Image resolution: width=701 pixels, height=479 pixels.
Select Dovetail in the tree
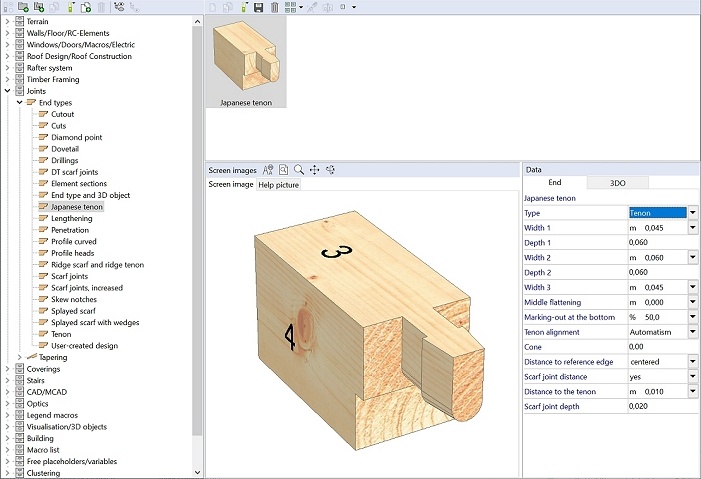pyautogui.click(x=65, y=149)
